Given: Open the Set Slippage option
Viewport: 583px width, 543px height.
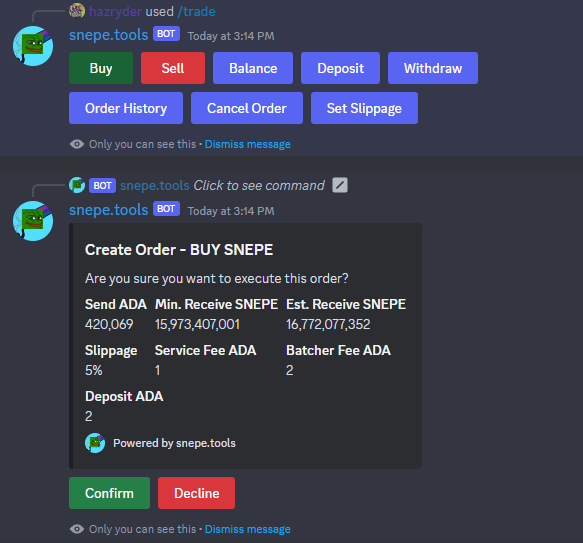Looking at the screenshot, I should point(364,108).
